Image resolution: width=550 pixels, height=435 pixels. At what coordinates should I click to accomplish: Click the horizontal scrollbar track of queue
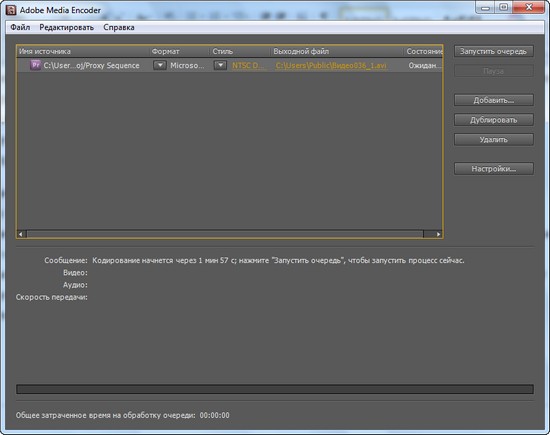click(225, 234)
